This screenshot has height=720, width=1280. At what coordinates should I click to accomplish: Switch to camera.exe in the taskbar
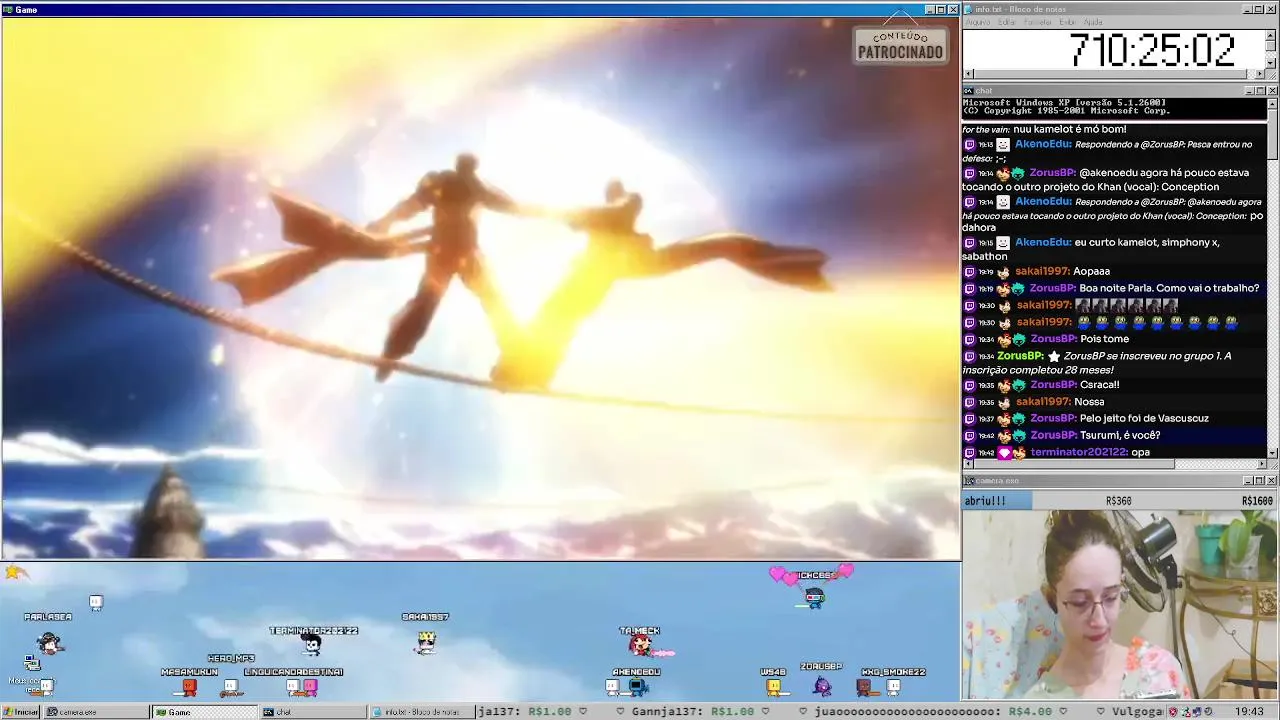point(95,712)
